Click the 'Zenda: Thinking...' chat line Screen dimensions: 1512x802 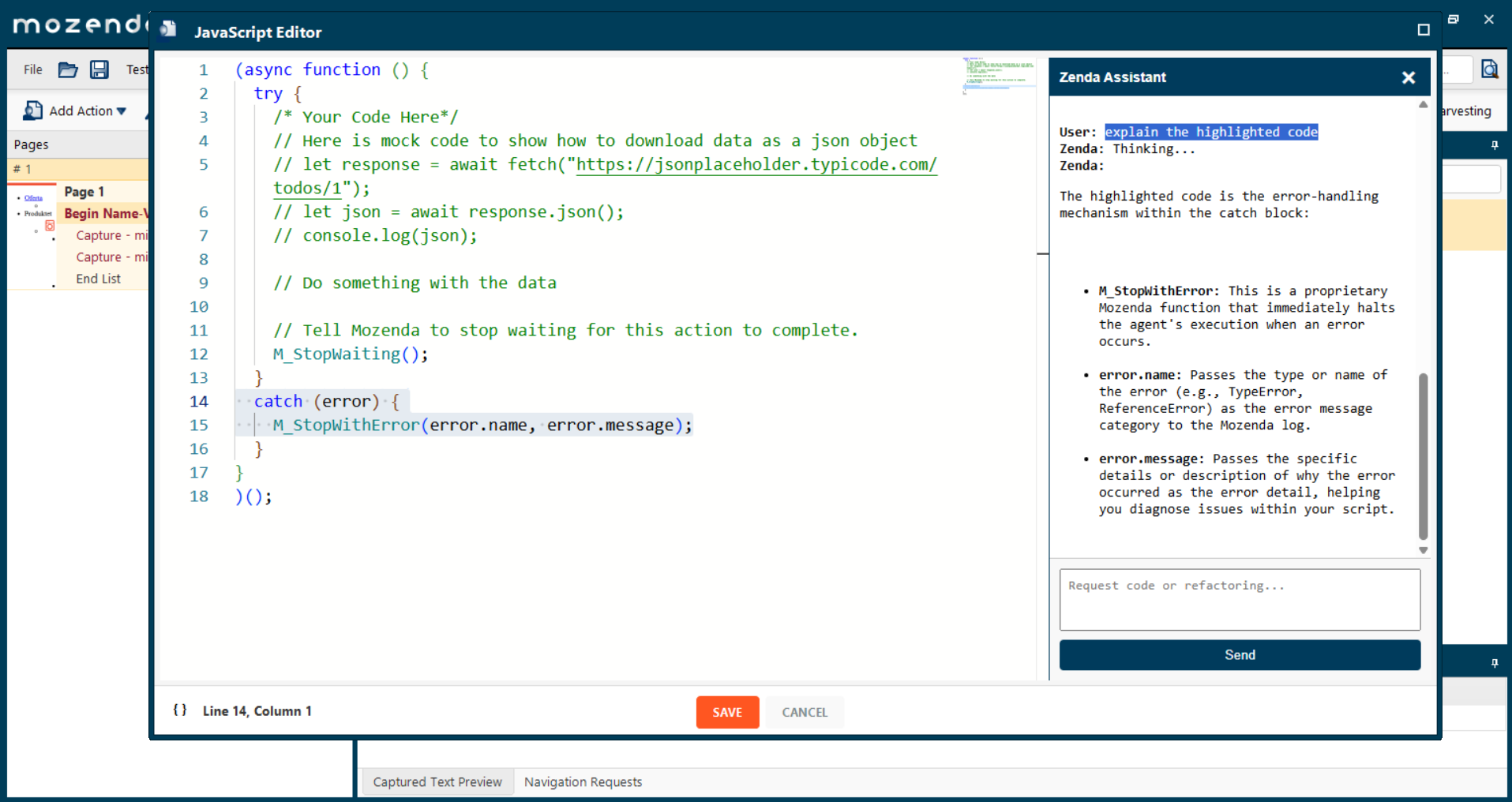pos(1127,148)
